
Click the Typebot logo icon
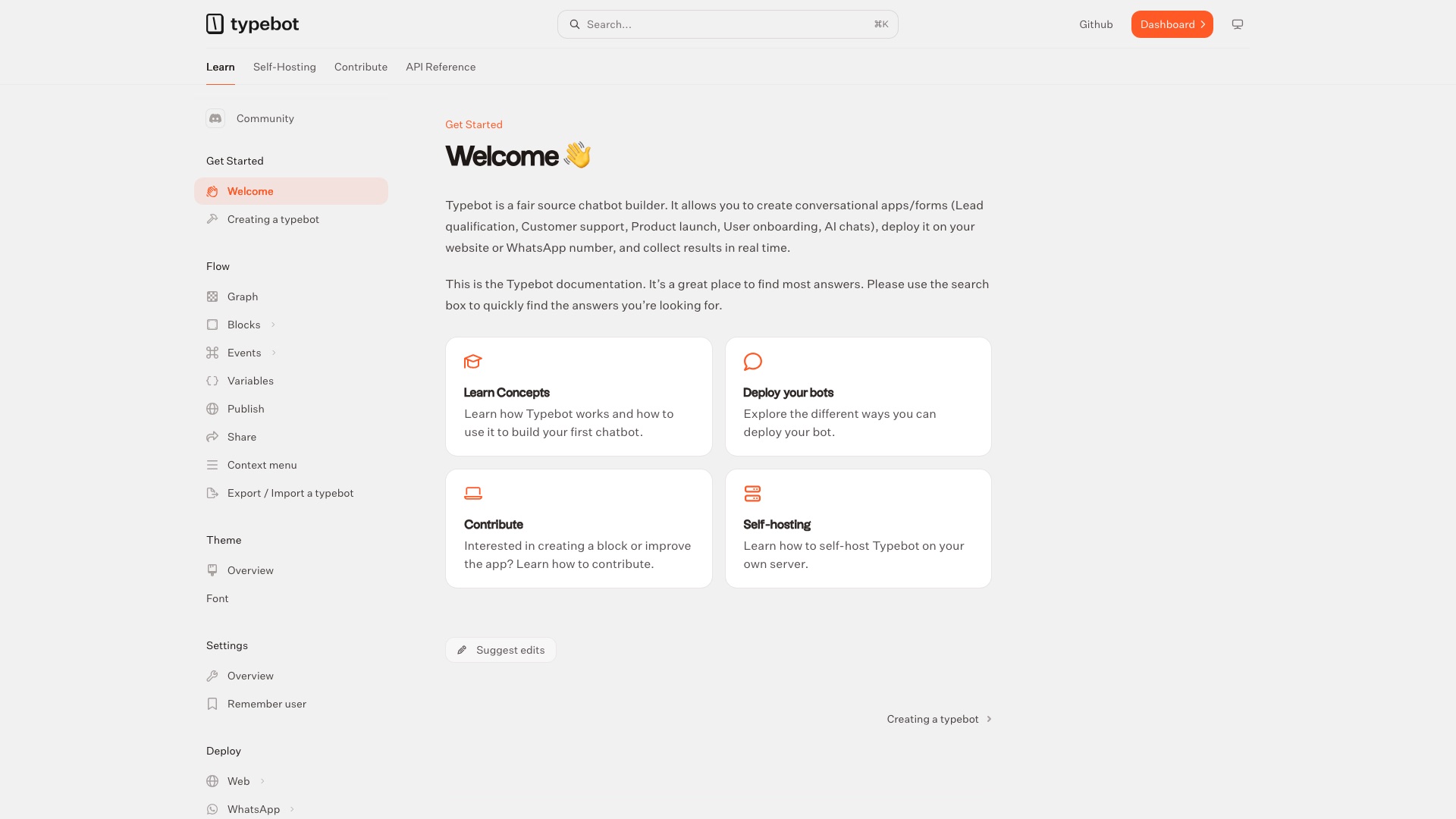pyautogui.click(x=215, y=24)
